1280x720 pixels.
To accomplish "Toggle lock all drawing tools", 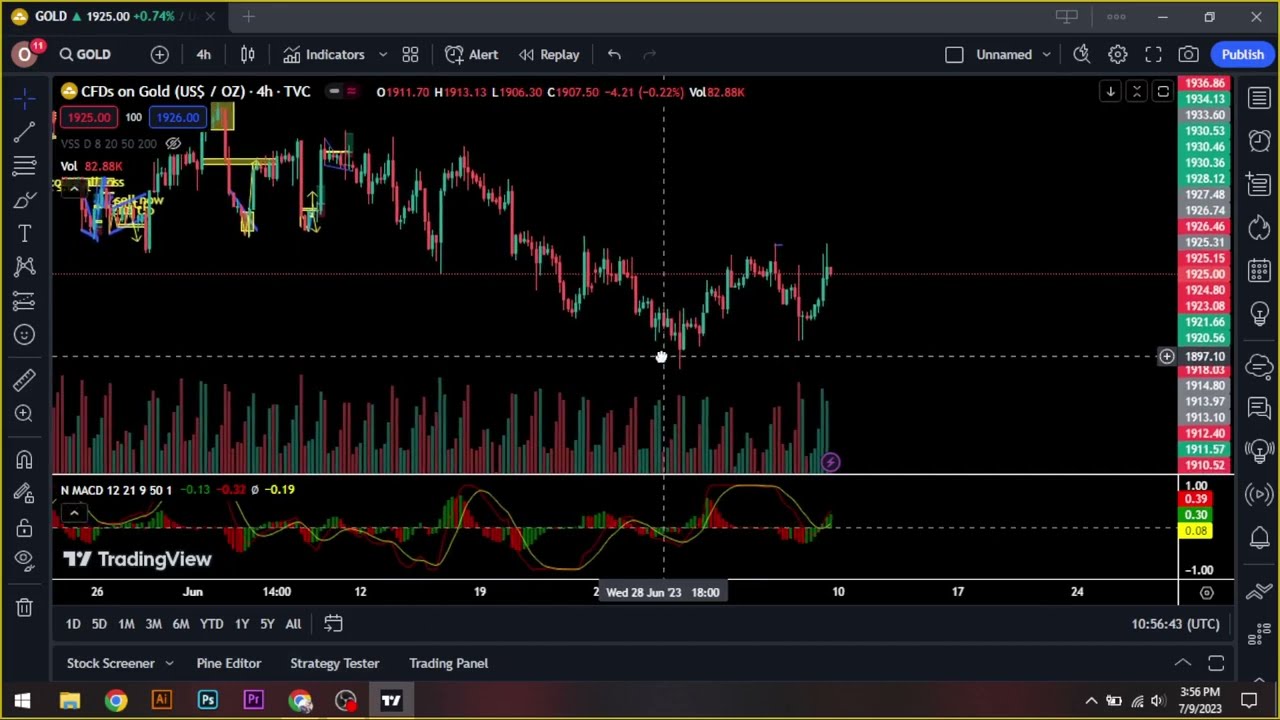I will coord(25,527).
